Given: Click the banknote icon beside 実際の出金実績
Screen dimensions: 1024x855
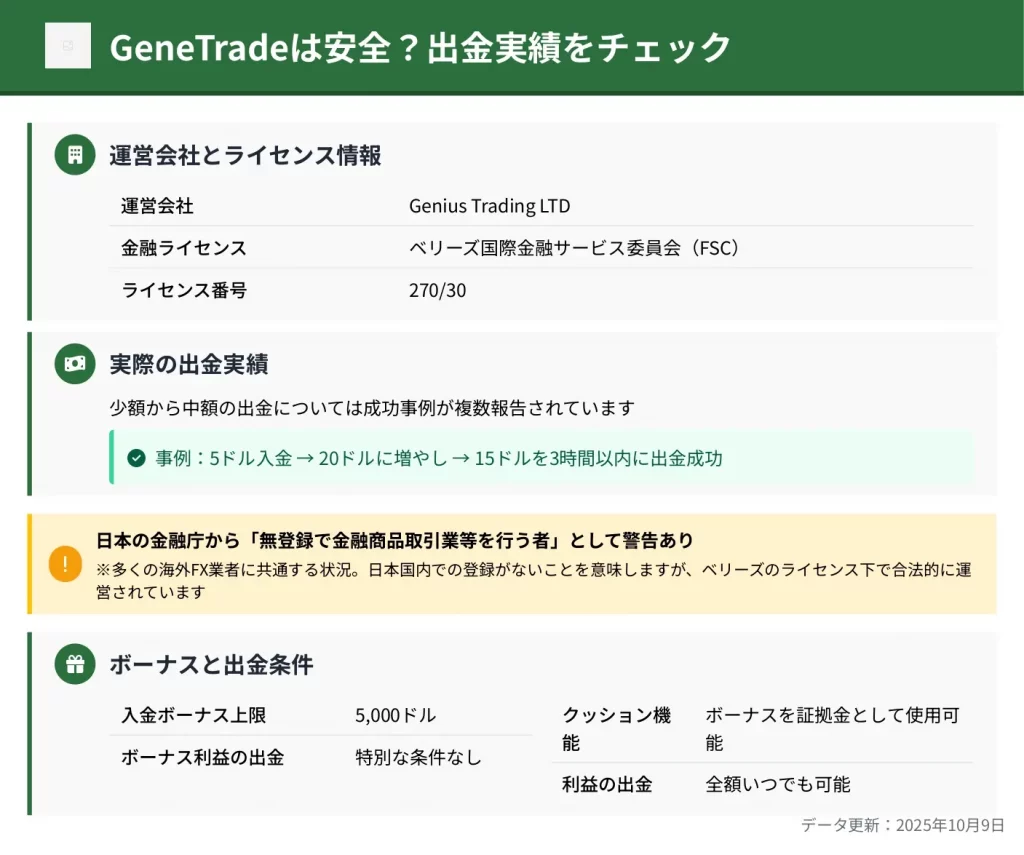Looking at the screenshot, I should point(74,364).
